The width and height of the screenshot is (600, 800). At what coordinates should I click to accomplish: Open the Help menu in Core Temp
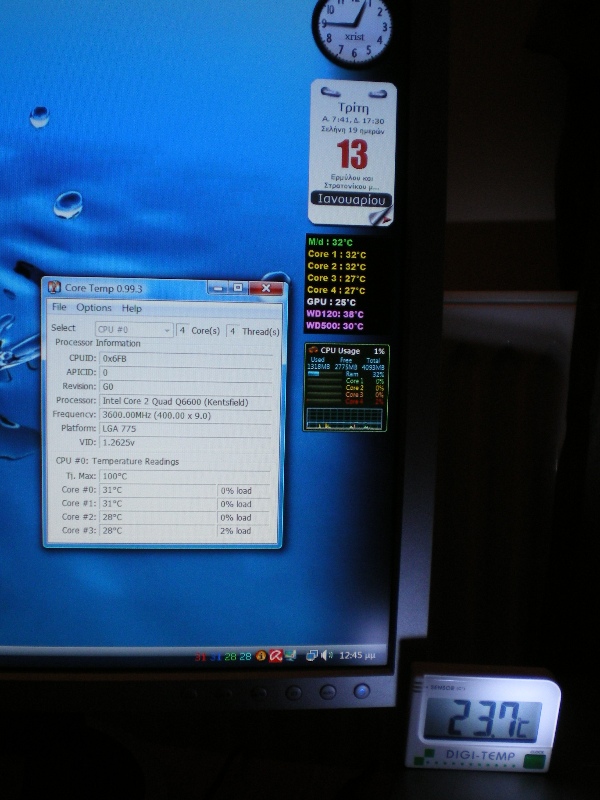point(132,308)
